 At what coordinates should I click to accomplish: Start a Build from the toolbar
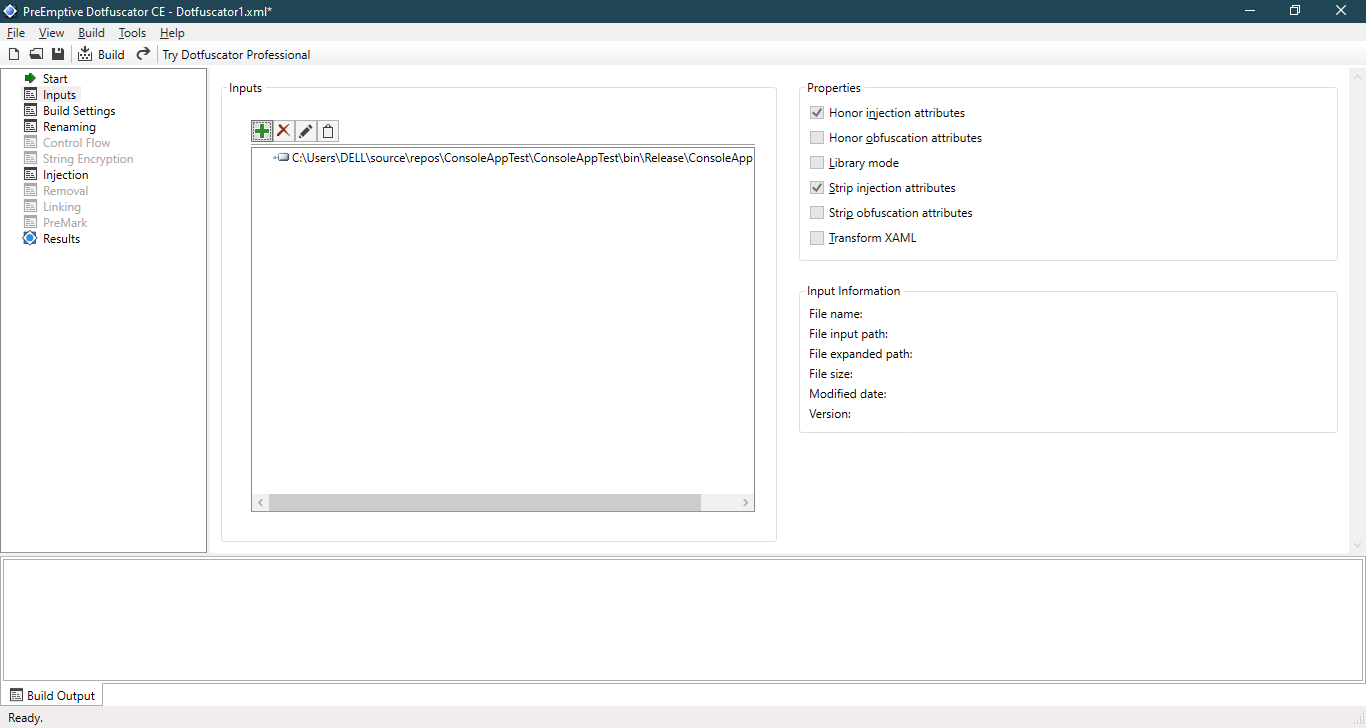101,54
